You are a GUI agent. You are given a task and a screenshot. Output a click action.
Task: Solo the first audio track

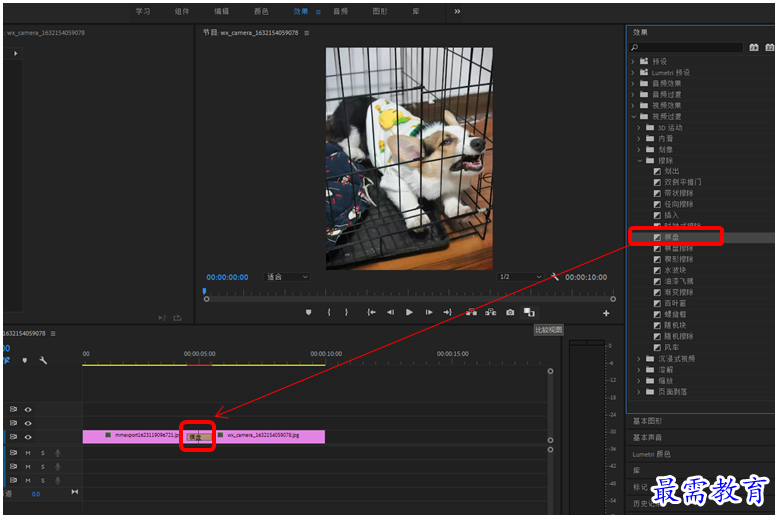pos(43,453)
